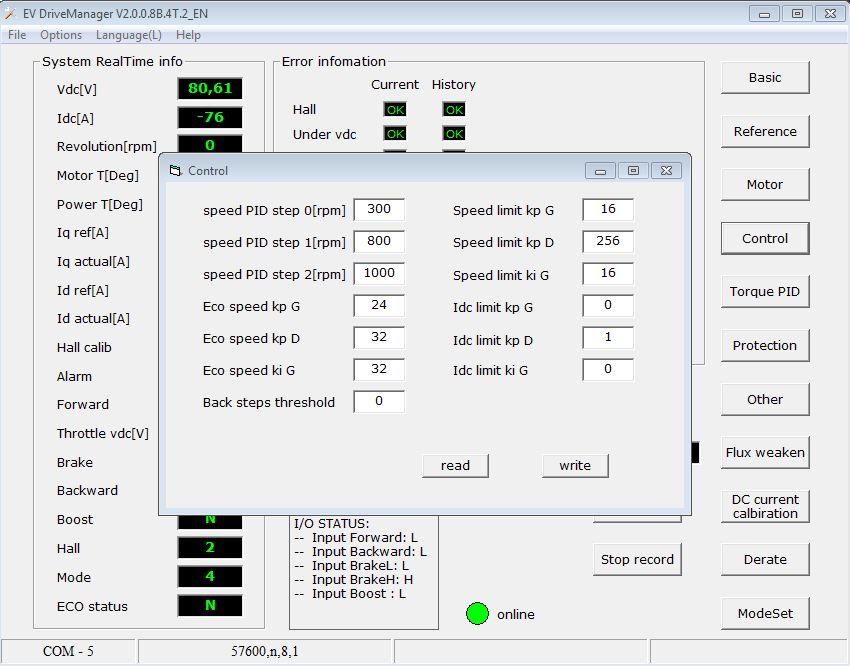Edit Idc limit ki G field
Screen dimensions: 850x666
pyautogui.click(x=608, y=369)
